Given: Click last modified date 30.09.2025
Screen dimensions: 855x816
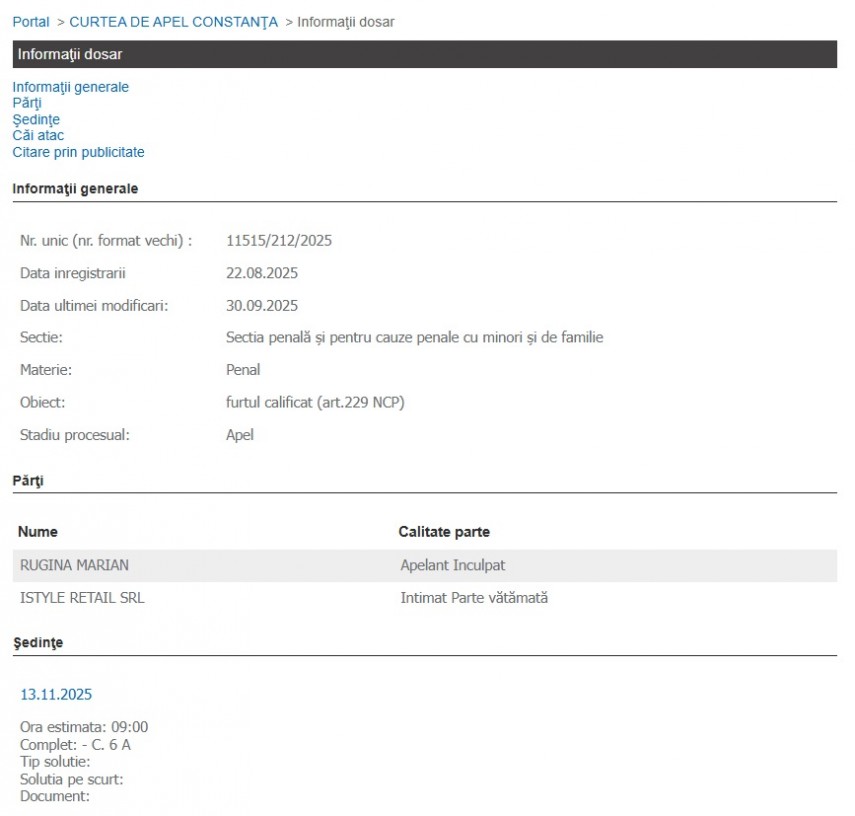Looking at the screenshot, I should 262,306.
